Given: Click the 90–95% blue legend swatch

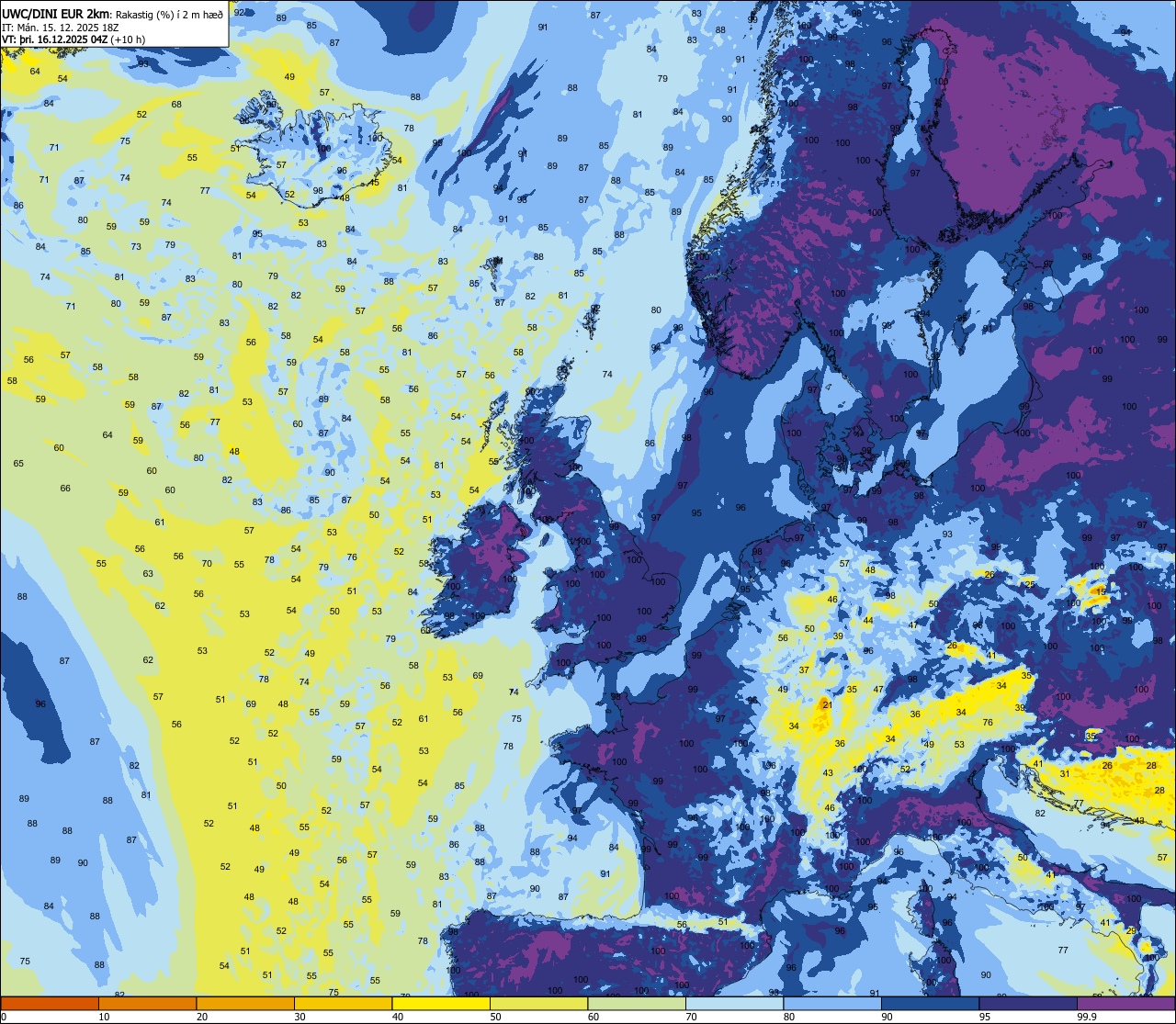Looking at the screenshot, I should (930, 1003).
